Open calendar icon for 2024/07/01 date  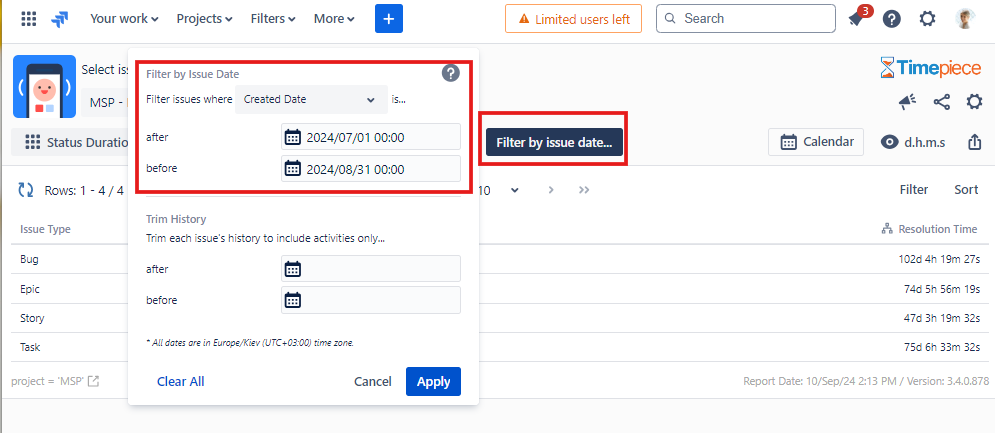coord(293,137)
